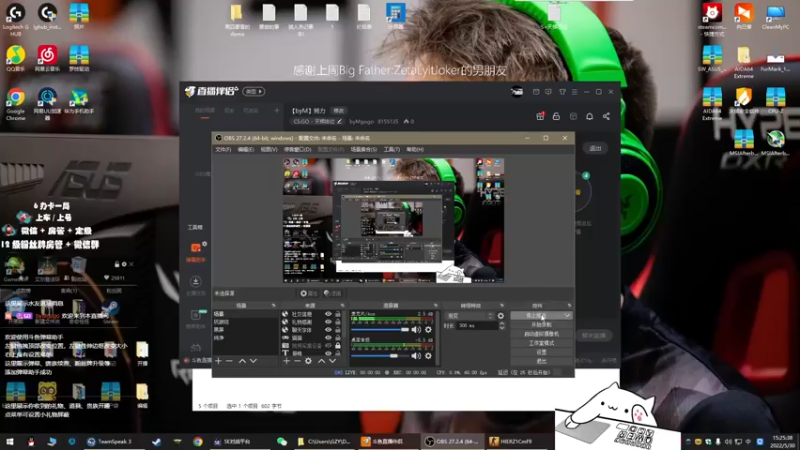Image resolution: width=800 pixels, height=450 pixels.
Task: Open the 渐变 transition type dropdown
Action: [x=469, y=316]
